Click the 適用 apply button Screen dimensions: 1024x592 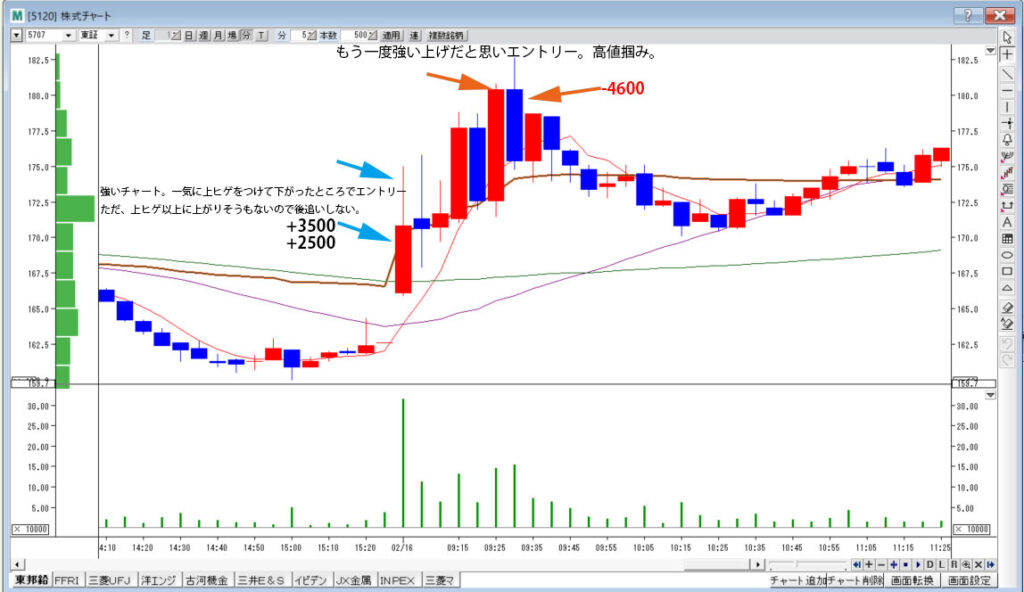pos(392,35)
